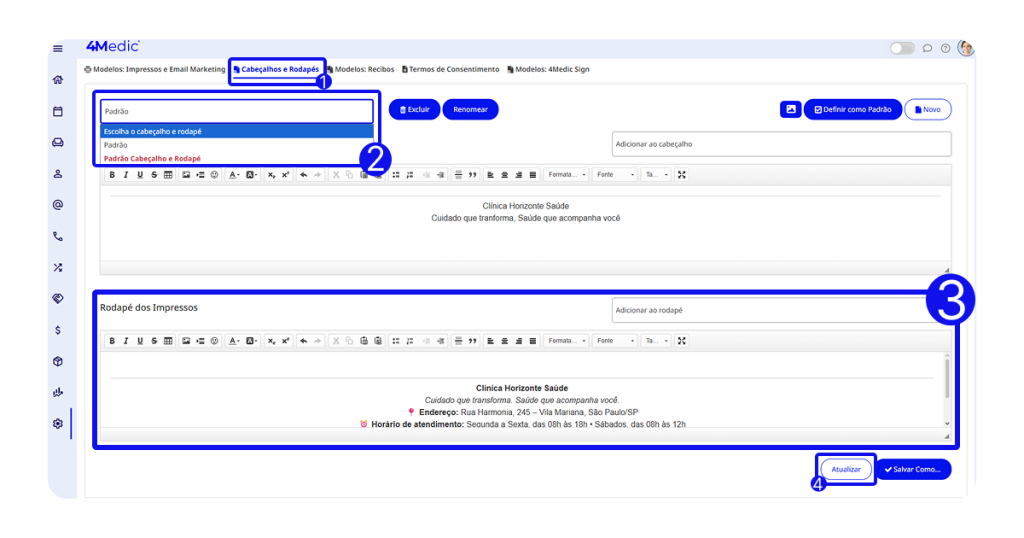Viewport: 1024px width, 538px height.
Task: Maximize the header editor with fullscreen icon
Action: [681, 174]
